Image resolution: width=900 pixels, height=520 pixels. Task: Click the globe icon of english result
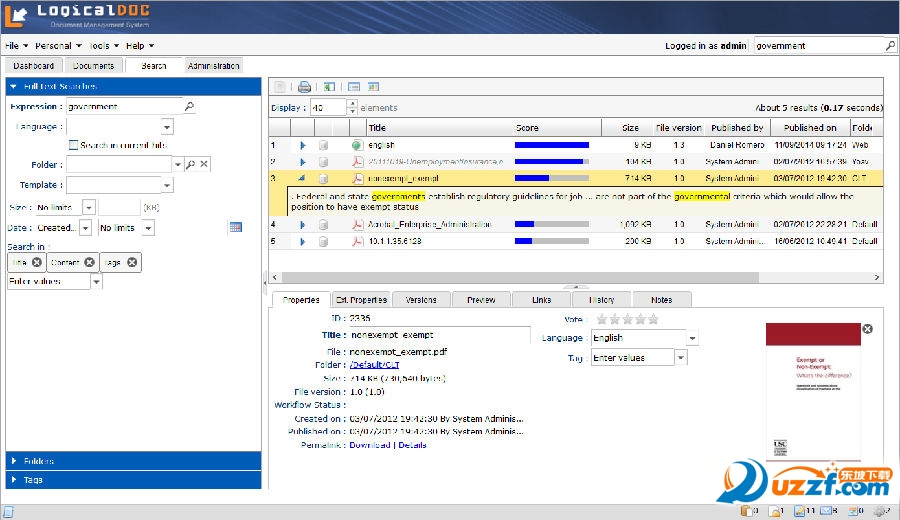pyautogui.click(x=357, y=145)
